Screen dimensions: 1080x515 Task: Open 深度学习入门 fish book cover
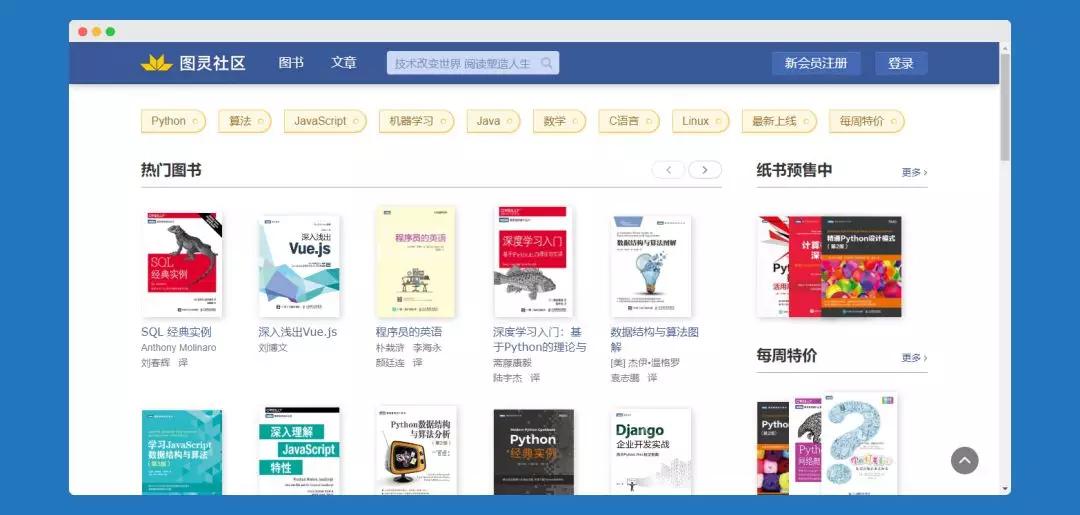pyautogui.click(x=534, y=262)
